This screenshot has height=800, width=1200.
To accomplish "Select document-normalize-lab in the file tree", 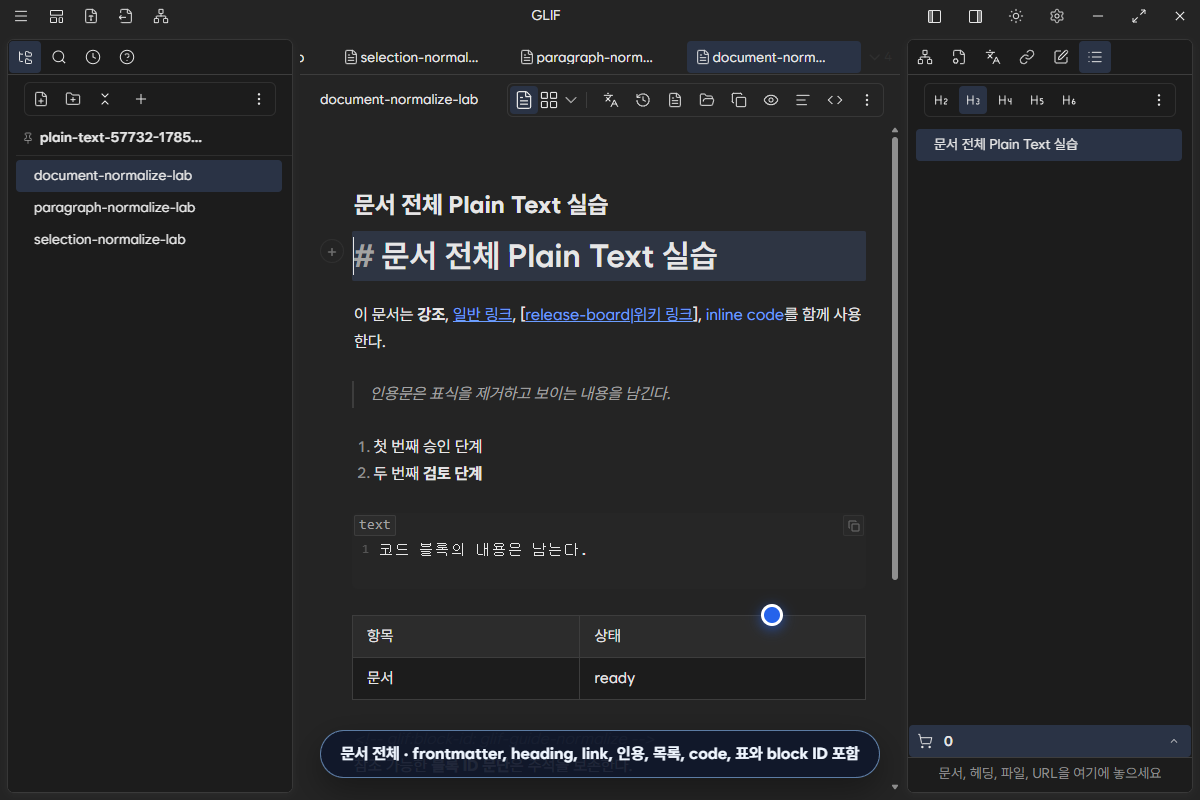I will tap(149, 175).
